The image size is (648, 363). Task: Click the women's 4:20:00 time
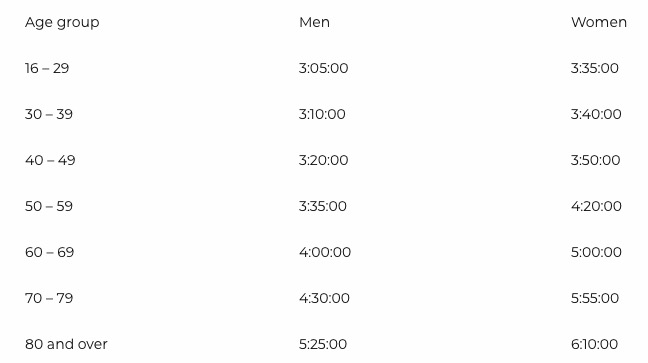click(x=596, y=205)
